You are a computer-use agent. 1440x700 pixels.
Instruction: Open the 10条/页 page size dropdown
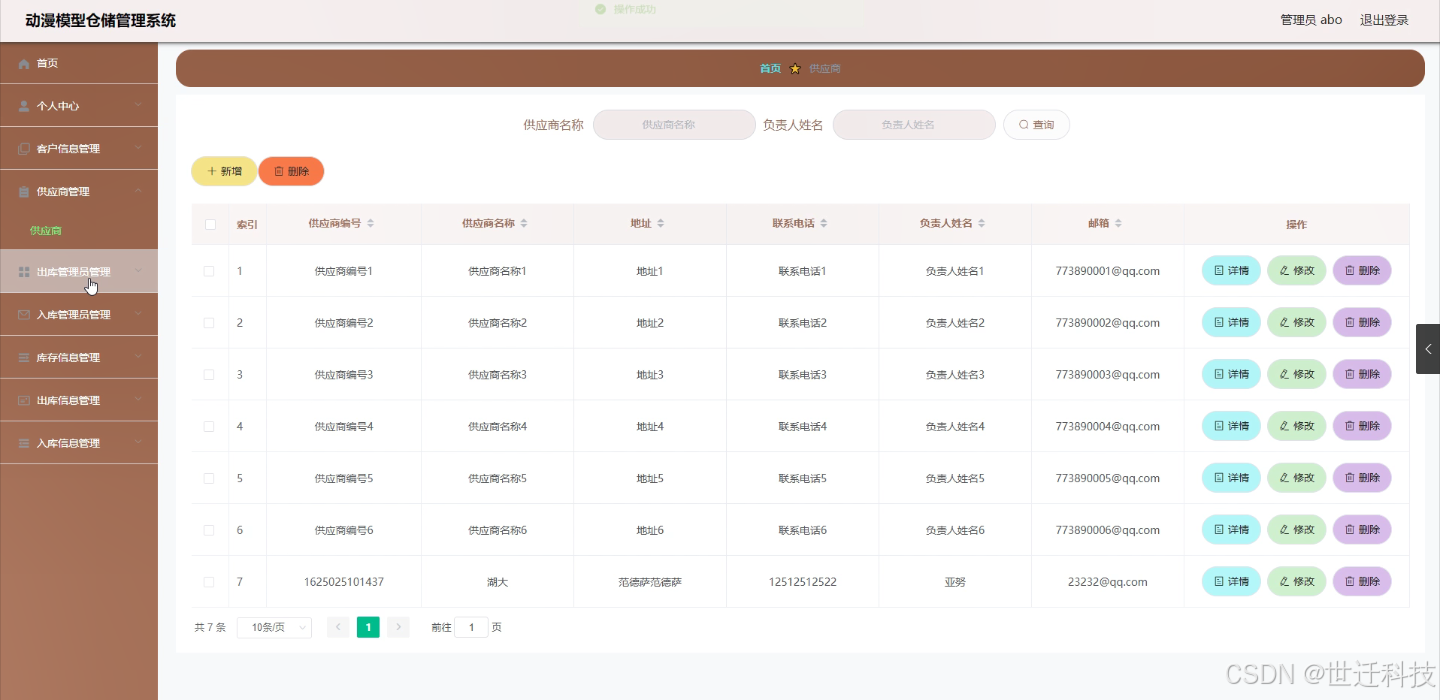click(x=274, y=627)
